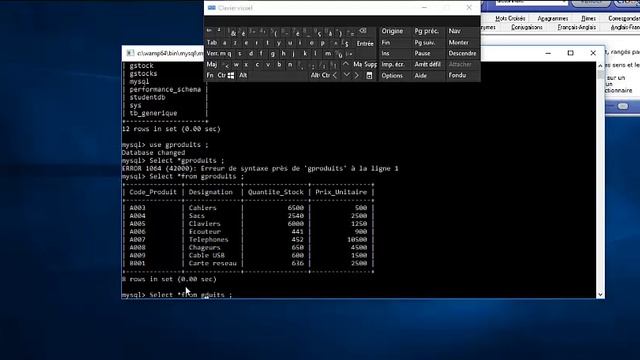Click dictionary search combo box field

tap(531, 2)
